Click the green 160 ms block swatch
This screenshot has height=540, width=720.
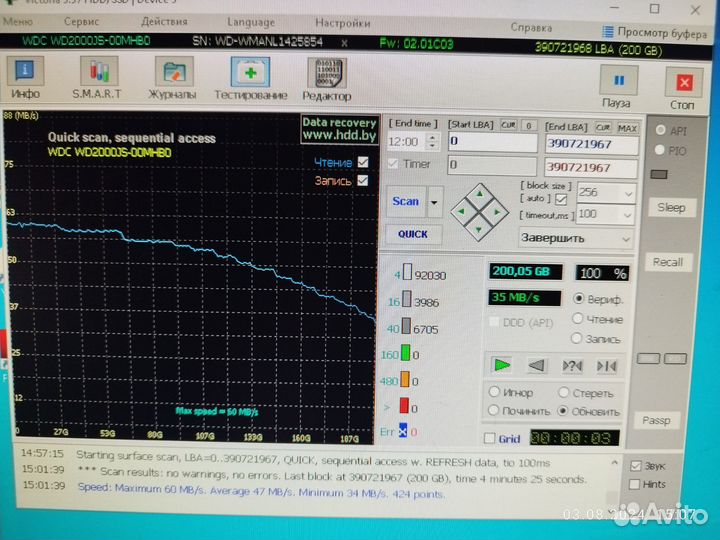click(406, 353)
